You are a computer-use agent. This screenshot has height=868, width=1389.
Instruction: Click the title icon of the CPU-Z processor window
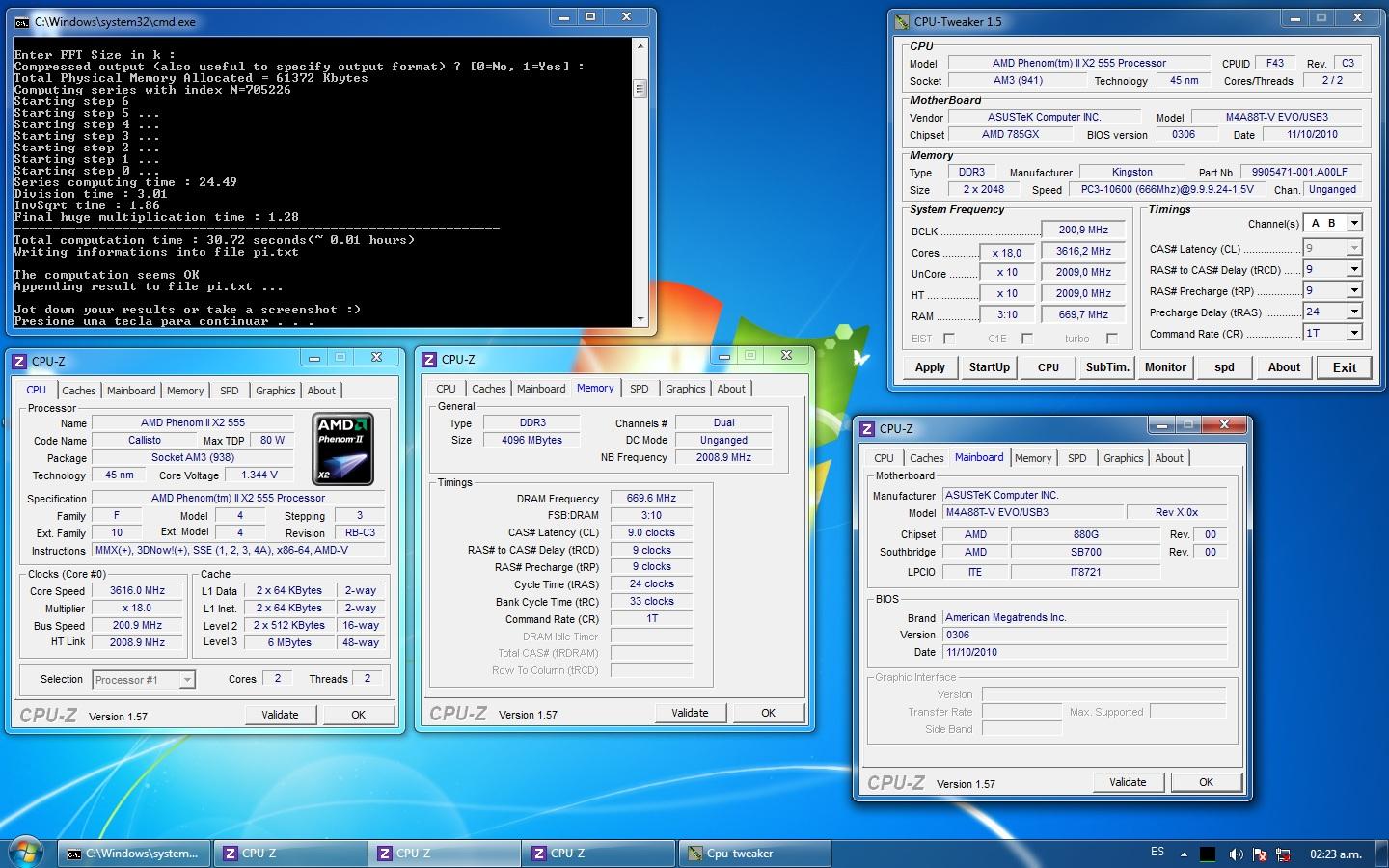[x=19, y=361]
